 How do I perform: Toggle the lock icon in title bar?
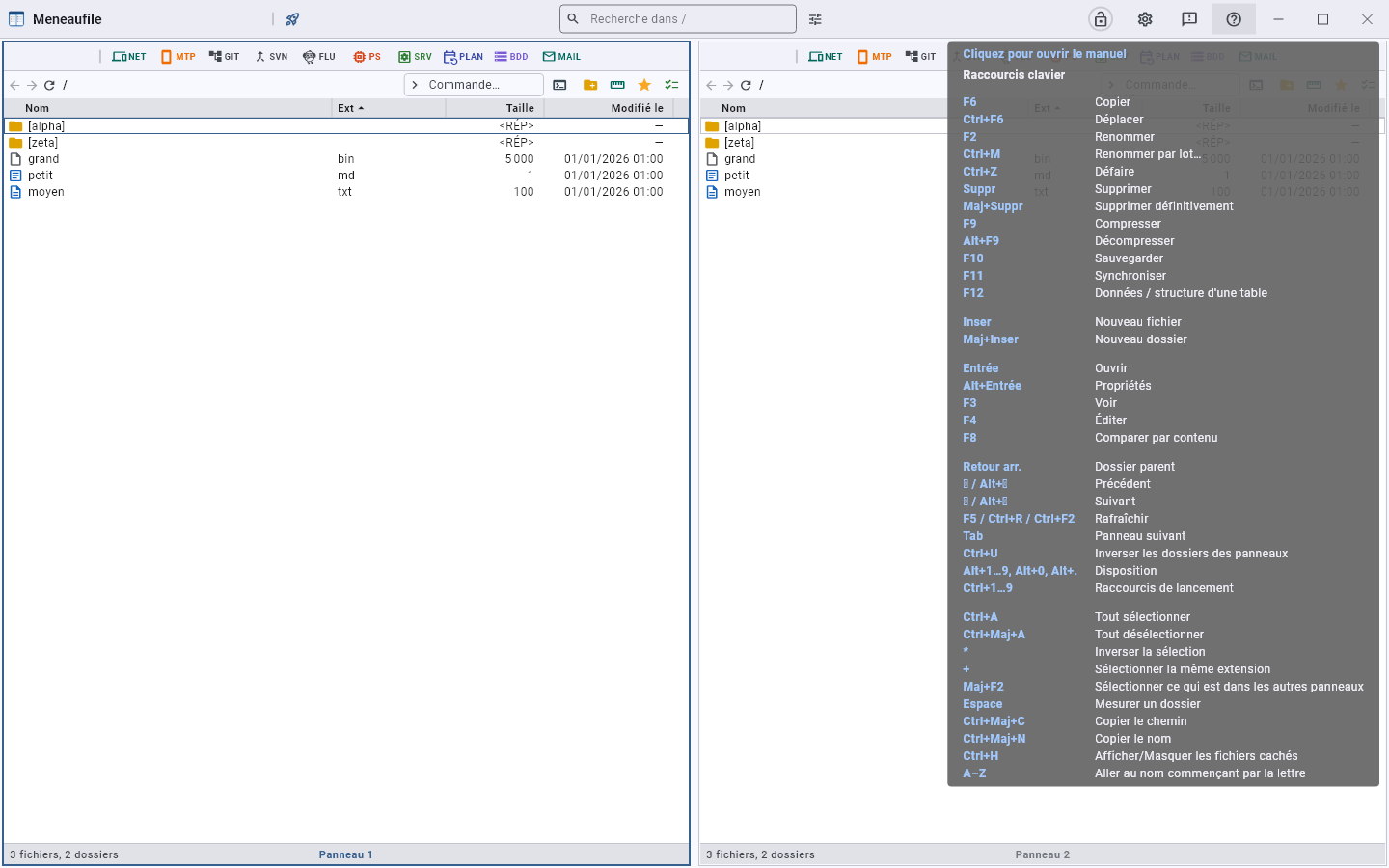[x=1101, y=19]
